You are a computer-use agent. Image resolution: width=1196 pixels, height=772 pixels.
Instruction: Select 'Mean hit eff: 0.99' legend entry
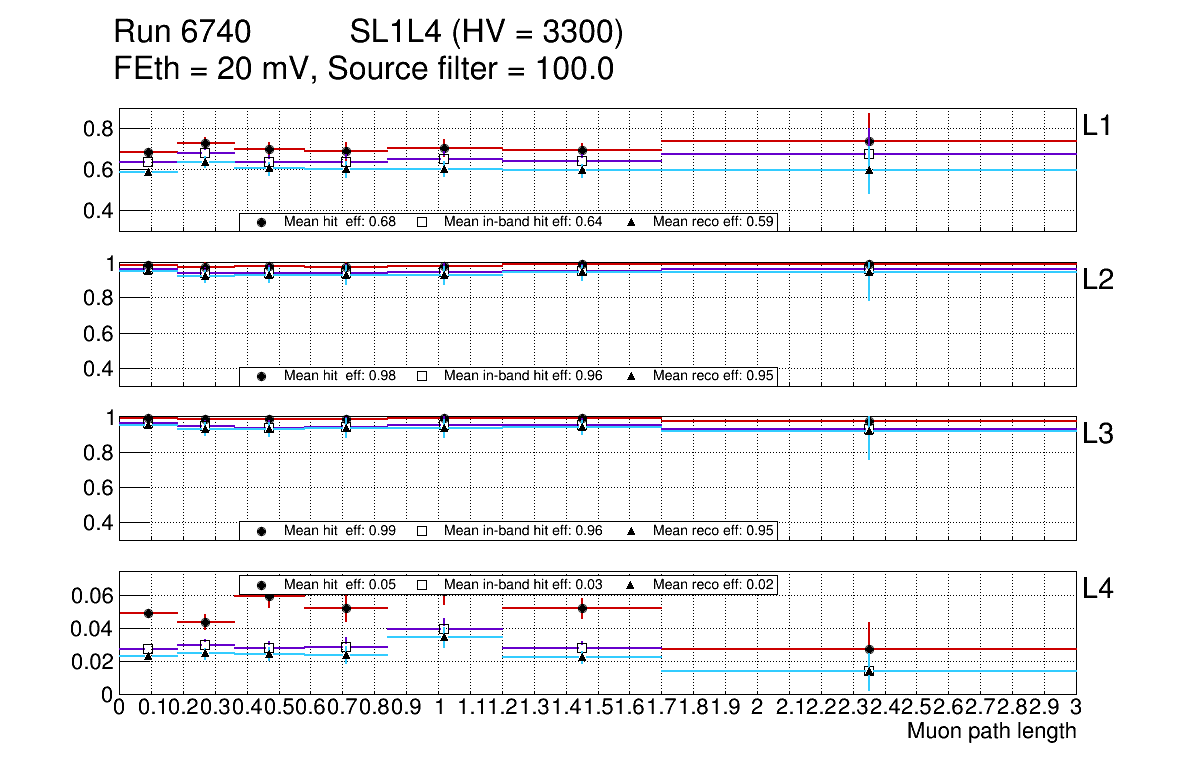pyautogui.click(x=340, y=530)
